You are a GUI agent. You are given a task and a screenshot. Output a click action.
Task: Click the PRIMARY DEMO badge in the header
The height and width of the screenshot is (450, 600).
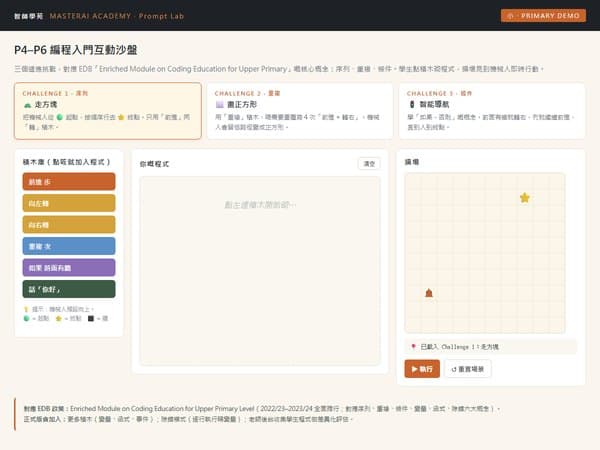tap(543, 16)
